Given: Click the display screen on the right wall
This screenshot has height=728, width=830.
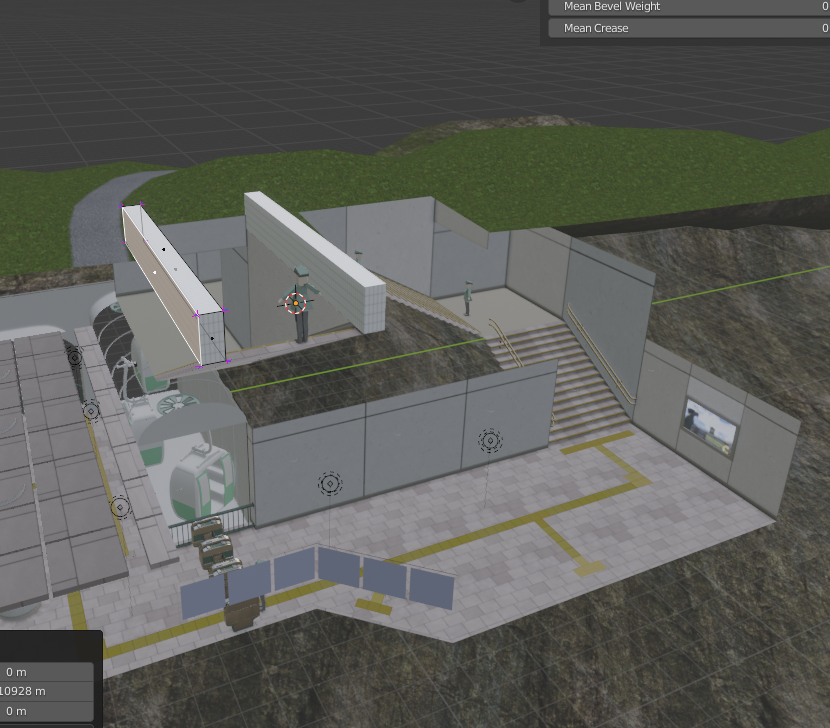Looking at the screenshot, I should [x=710, y=424].
